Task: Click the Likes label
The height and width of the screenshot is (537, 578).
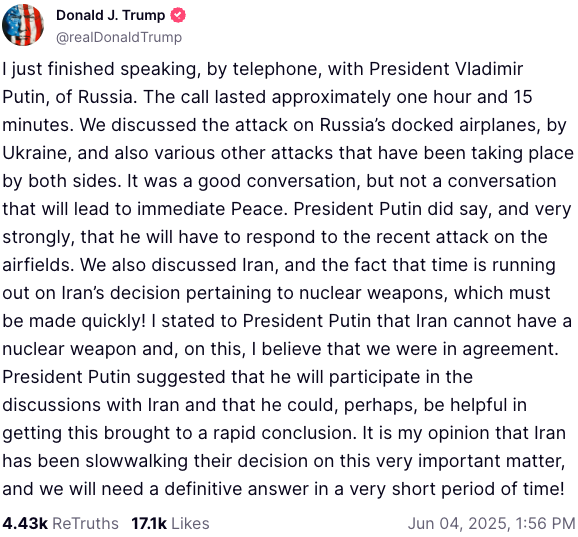Action: (190, 523)
